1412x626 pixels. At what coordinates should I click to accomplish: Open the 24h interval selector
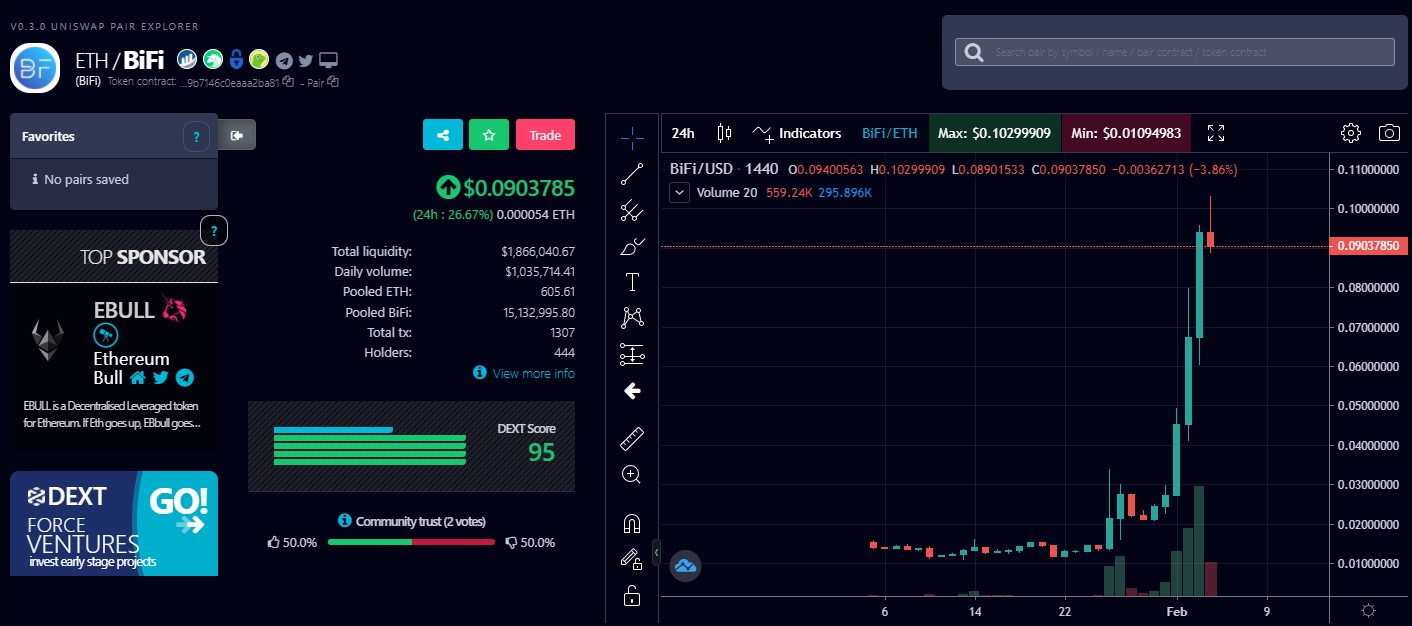683,133
